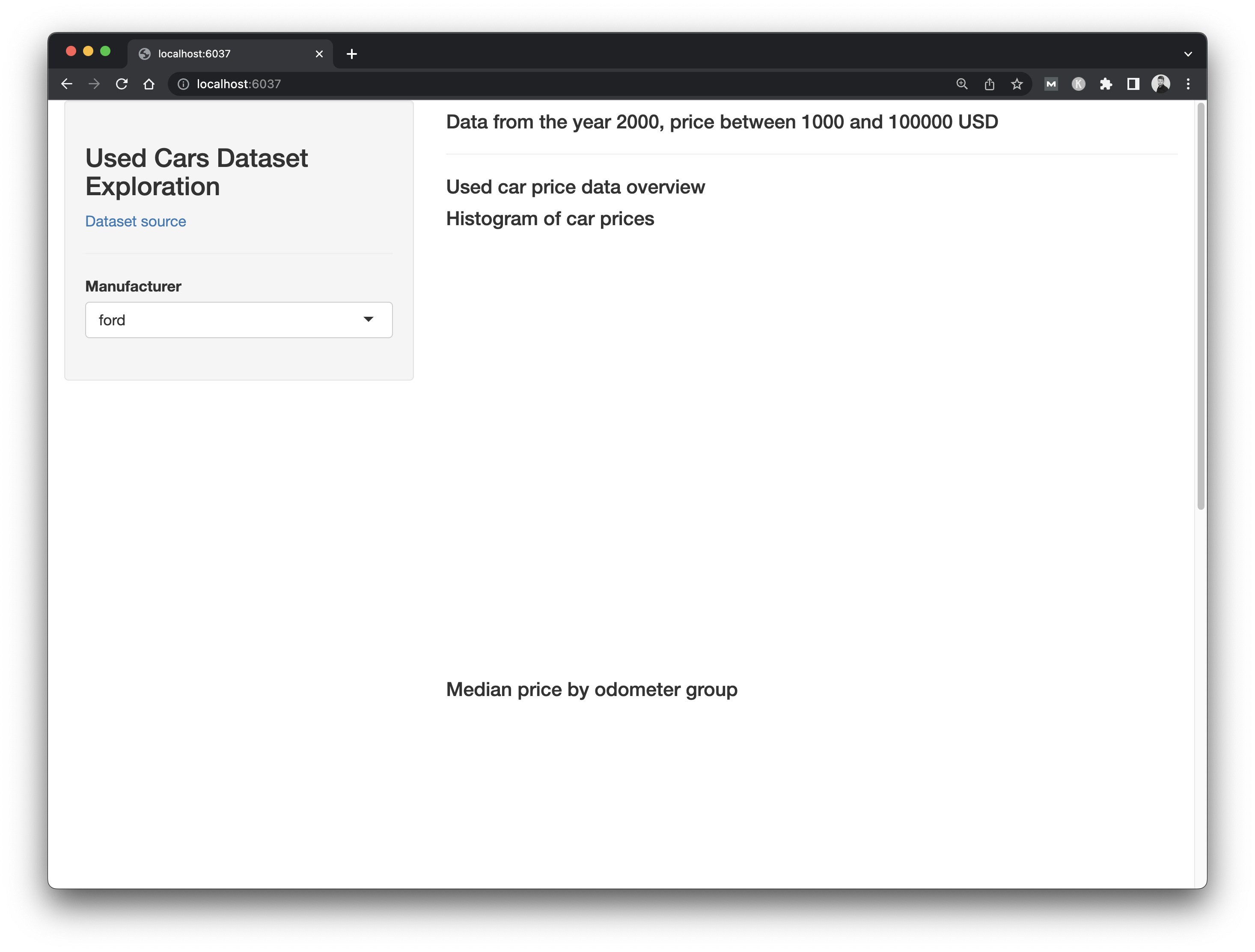Open a new tab with plus button
1255x952 pixels.
pyautogui.click(x=352, y=54)
